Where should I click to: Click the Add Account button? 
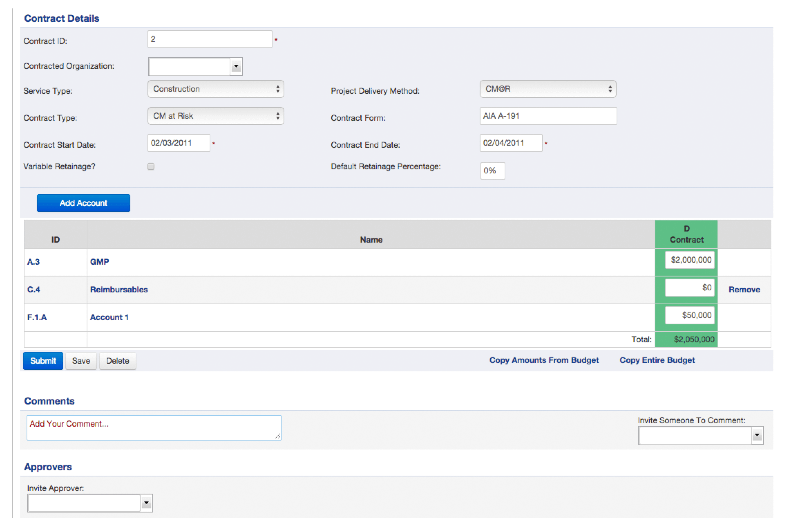[83, 203]
